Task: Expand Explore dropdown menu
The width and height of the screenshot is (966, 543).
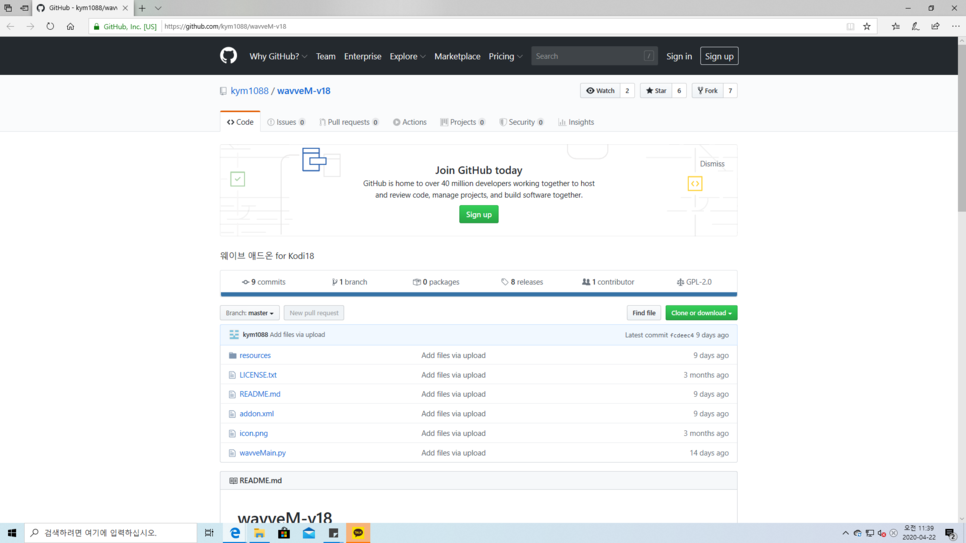Action: tap(407, 56)
